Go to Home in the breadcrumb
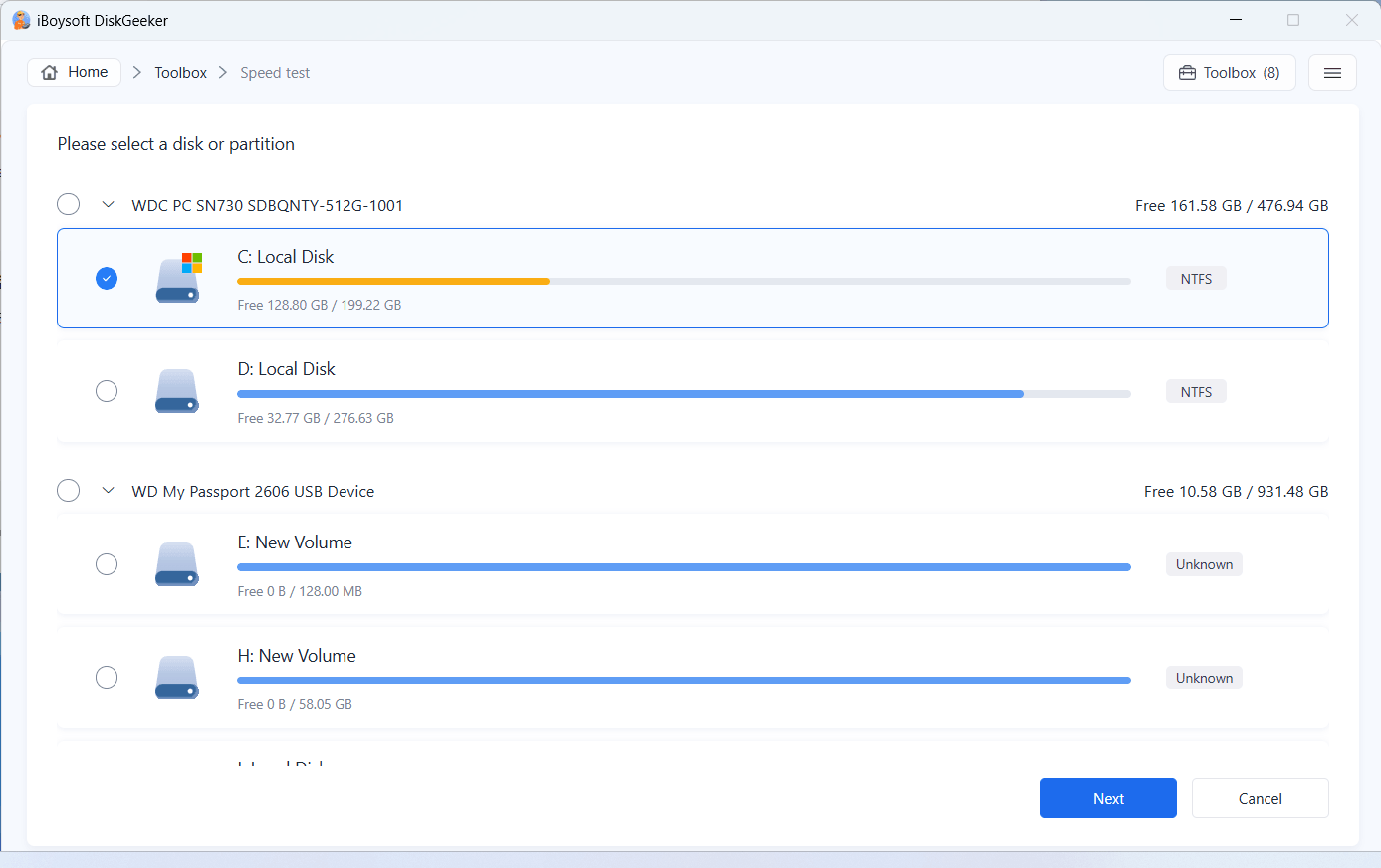This screenshot has width=1381, height=868. [x=75, y=72]
